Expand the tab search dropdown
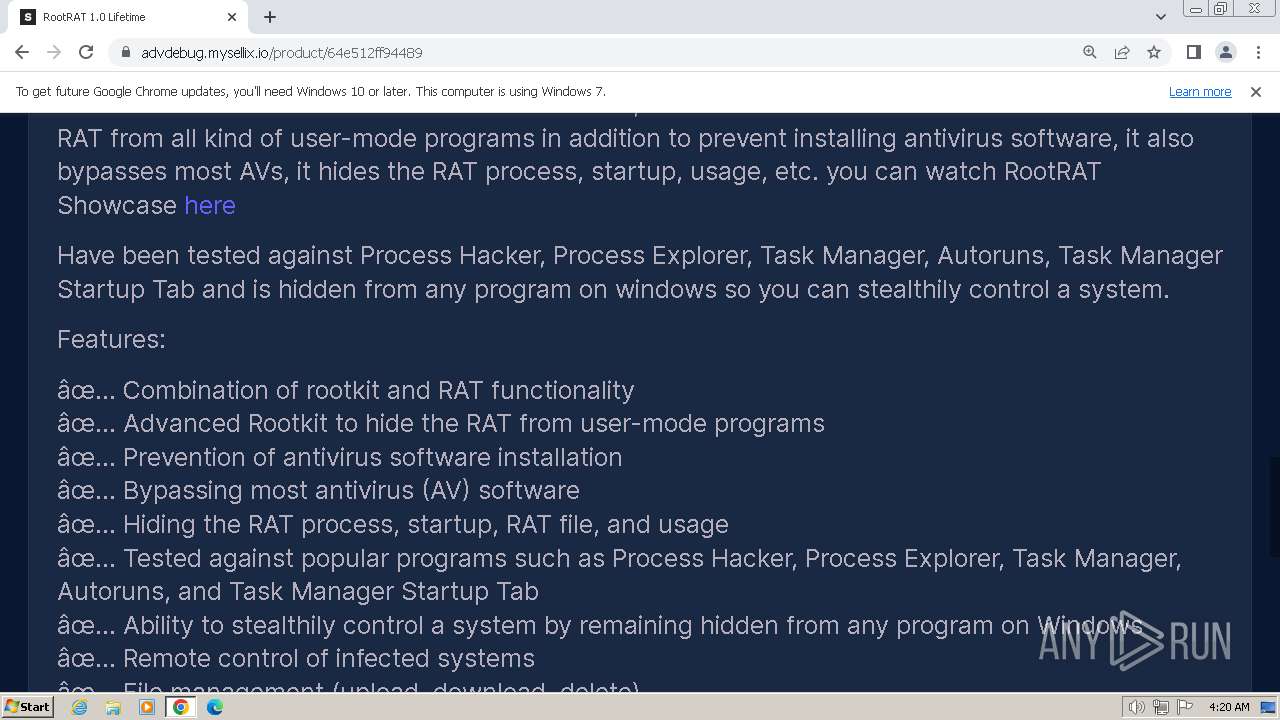Image resolution: width=1280 pixels, height=720 pixels. (1160, 17)
